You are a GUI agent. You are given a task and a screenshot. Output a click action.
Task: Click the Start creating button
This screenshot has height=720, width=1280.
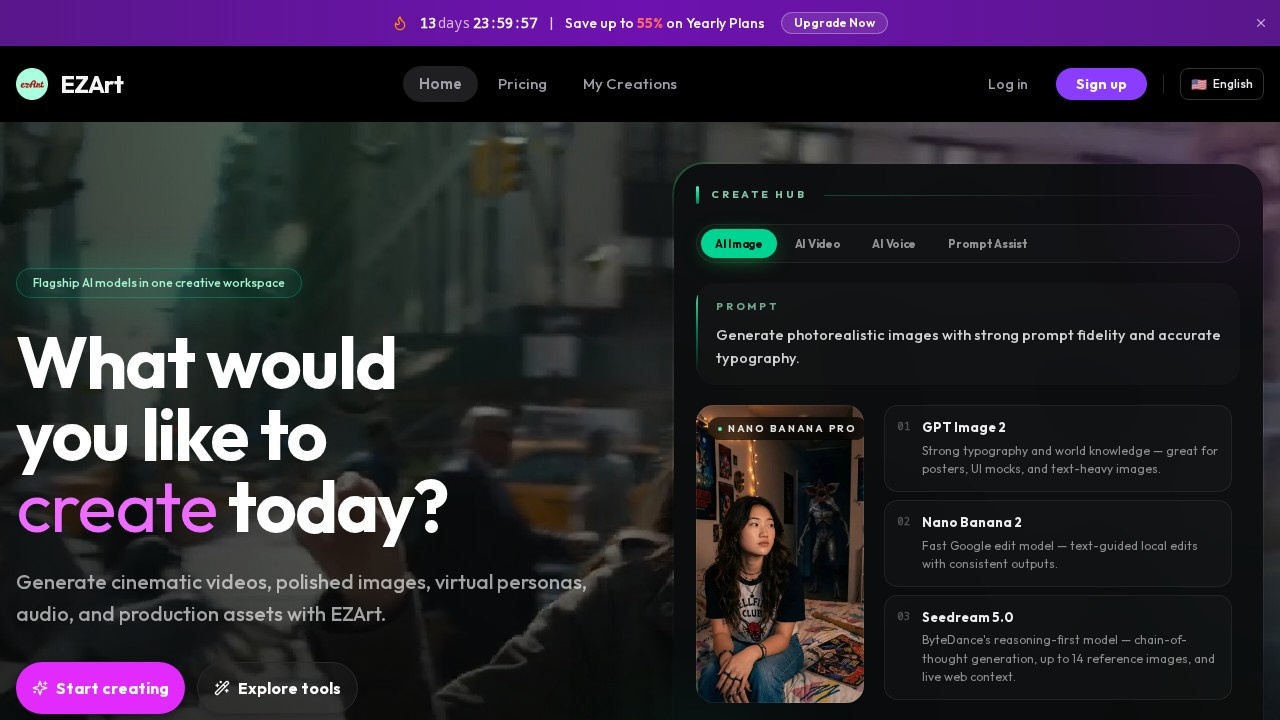click(100, 688)
